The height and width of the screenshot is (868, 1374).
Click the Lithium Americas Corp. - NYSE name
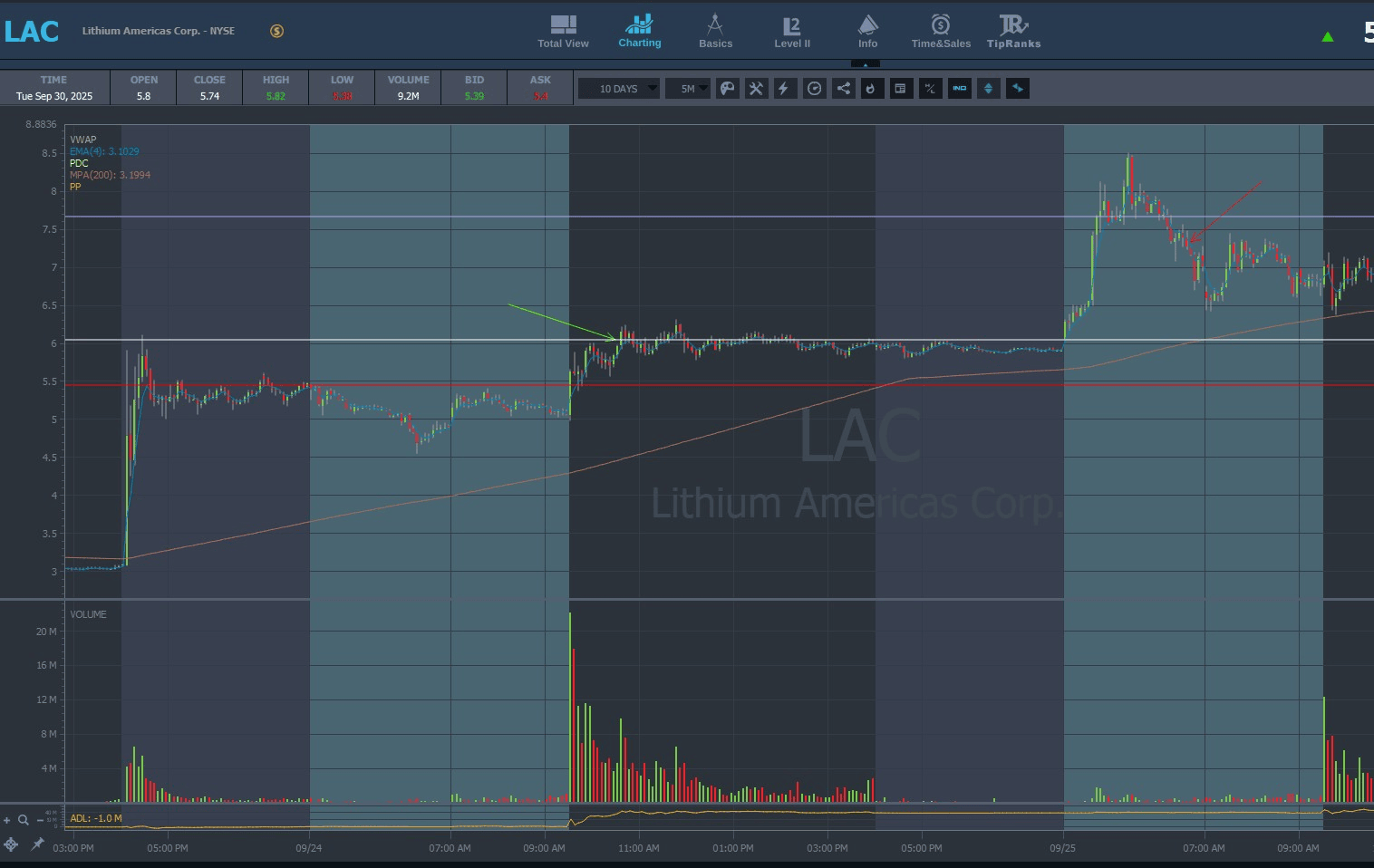click(159, 31)
